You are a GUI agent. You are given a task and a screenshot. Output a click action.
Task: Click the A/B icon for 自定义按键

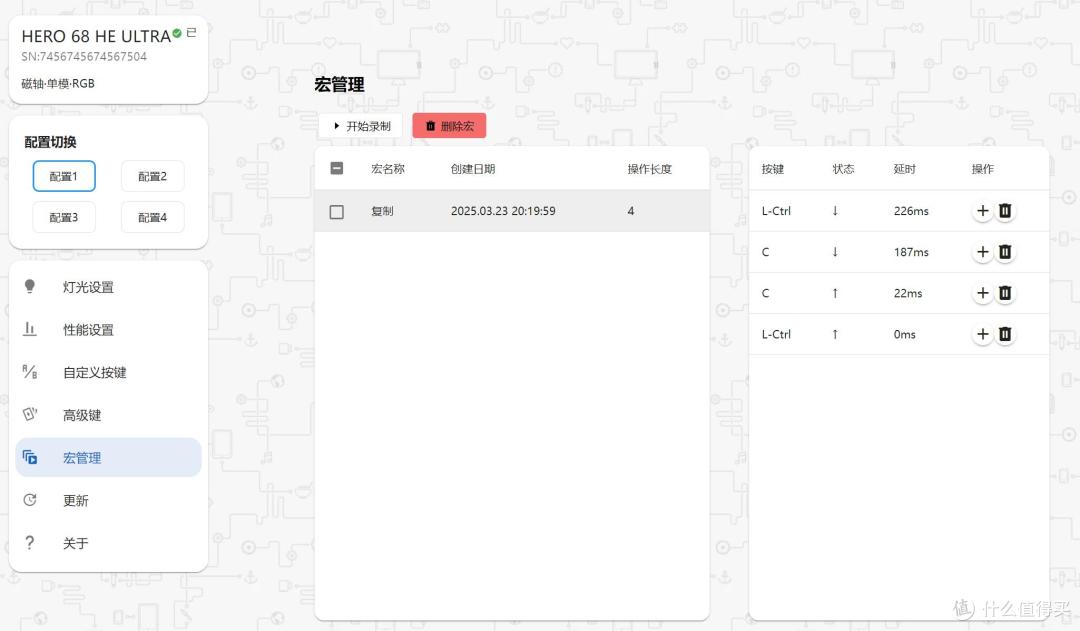click(30, 372)
